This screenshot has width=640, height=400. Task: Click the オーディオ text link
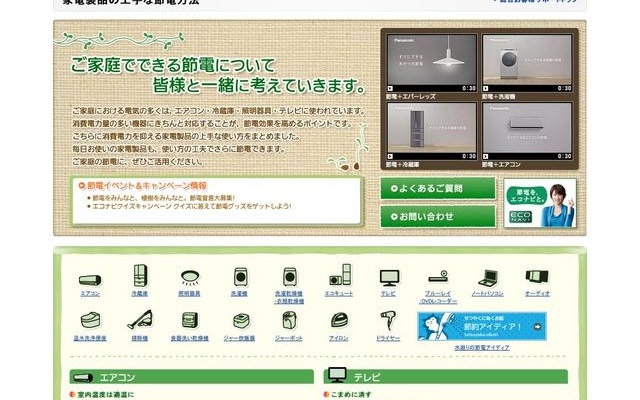click(x=537, y=293)
